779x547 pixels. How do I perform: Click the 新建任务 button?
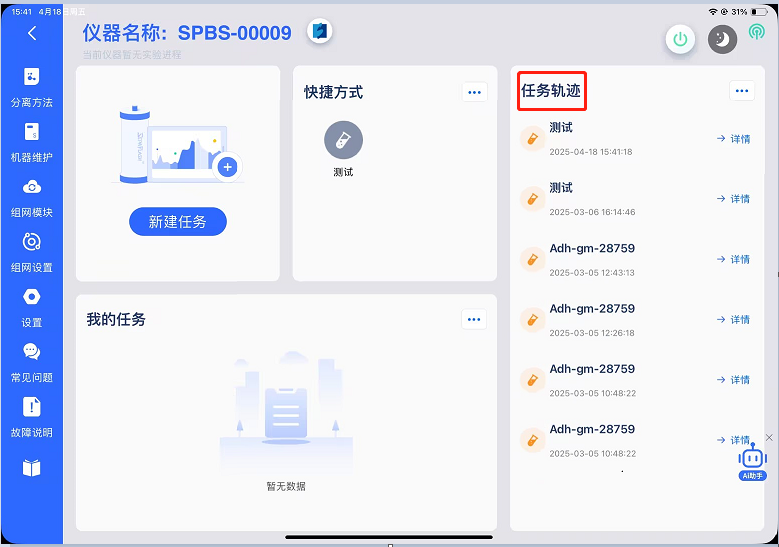[x=178, y=222]
